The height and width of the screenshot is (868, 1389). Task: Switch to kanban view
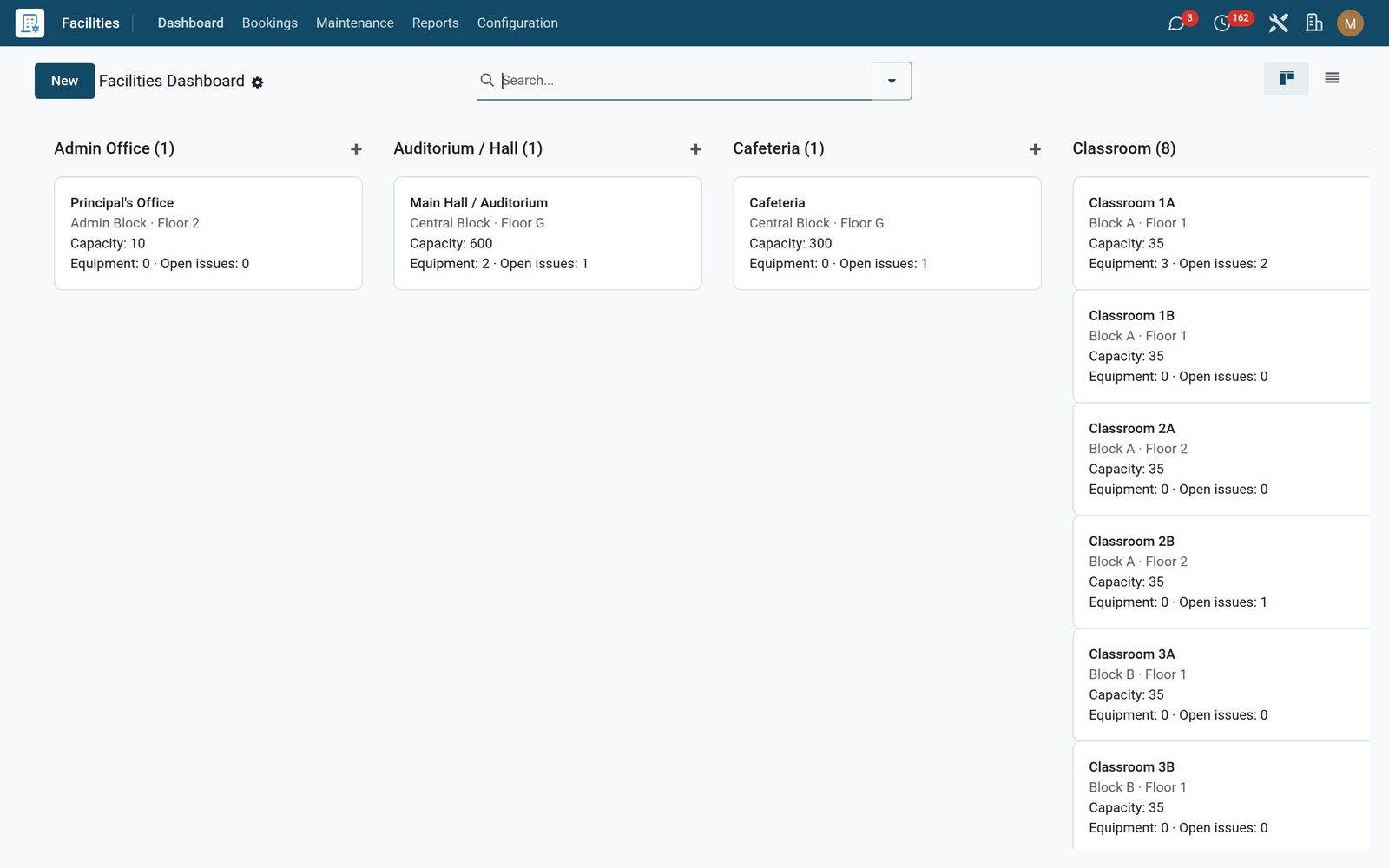click(x=1287, y=78)
